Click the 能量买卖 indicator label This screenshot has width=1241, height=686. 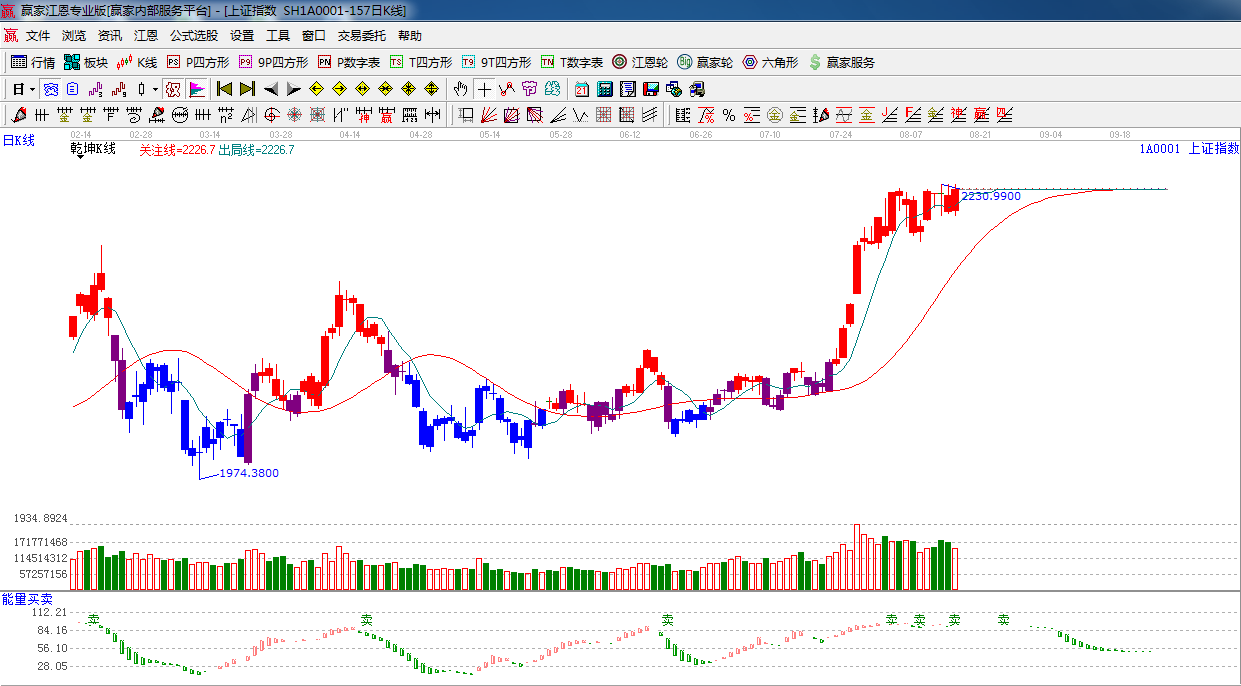(27, 598)
